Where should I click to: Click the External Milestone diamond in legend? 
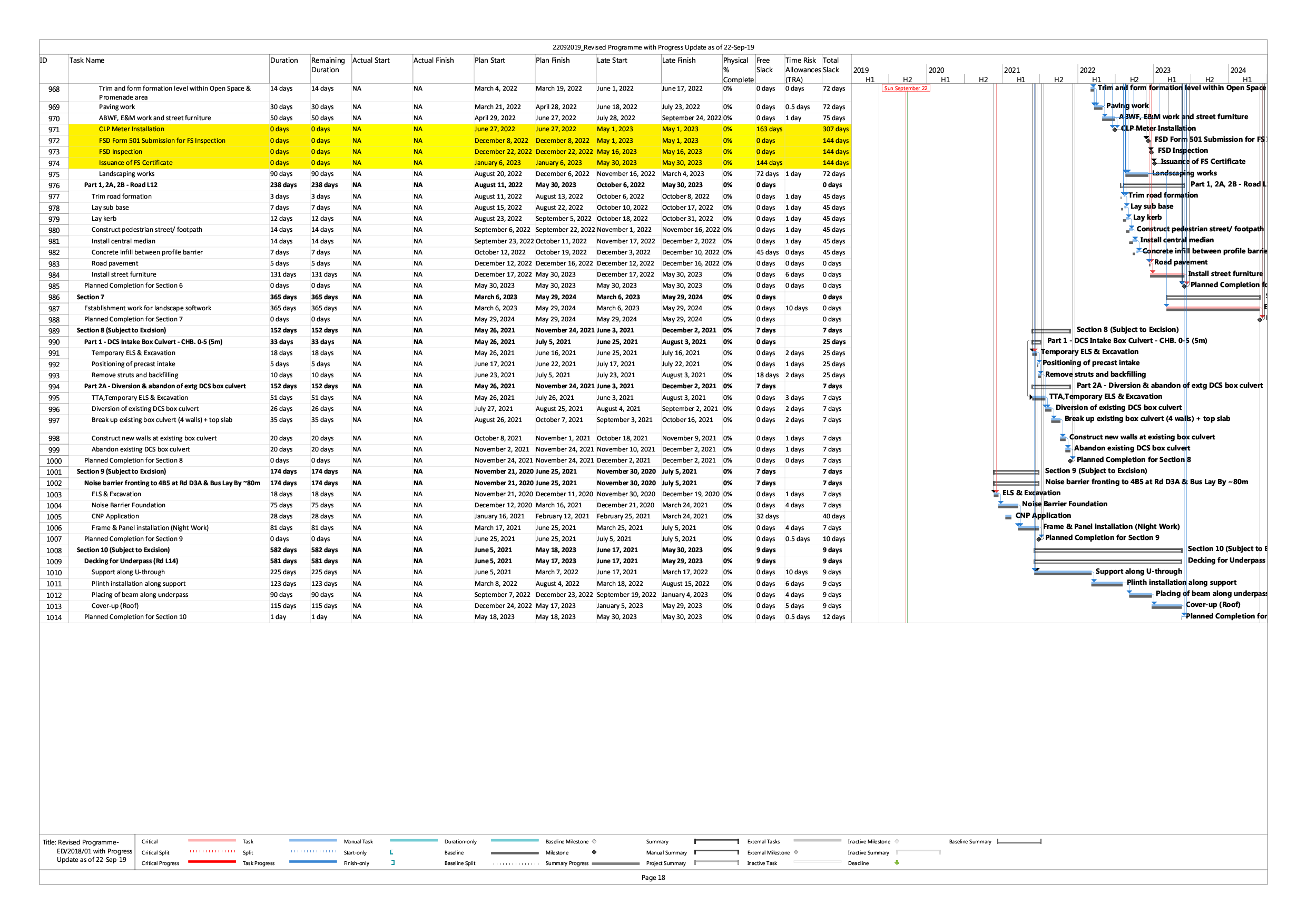tap(796, 852)
